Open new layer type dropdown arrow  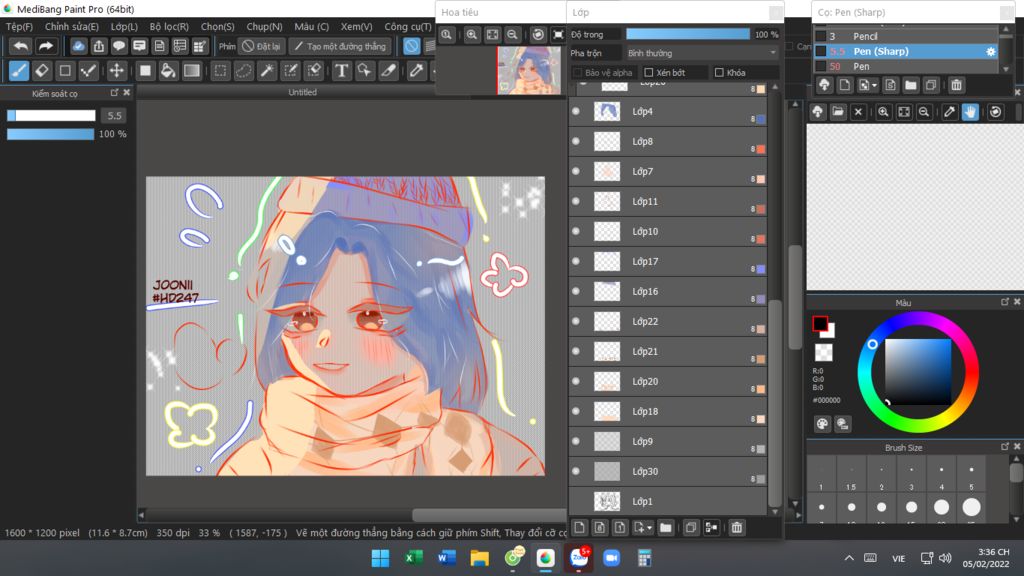tap(649, 528)
